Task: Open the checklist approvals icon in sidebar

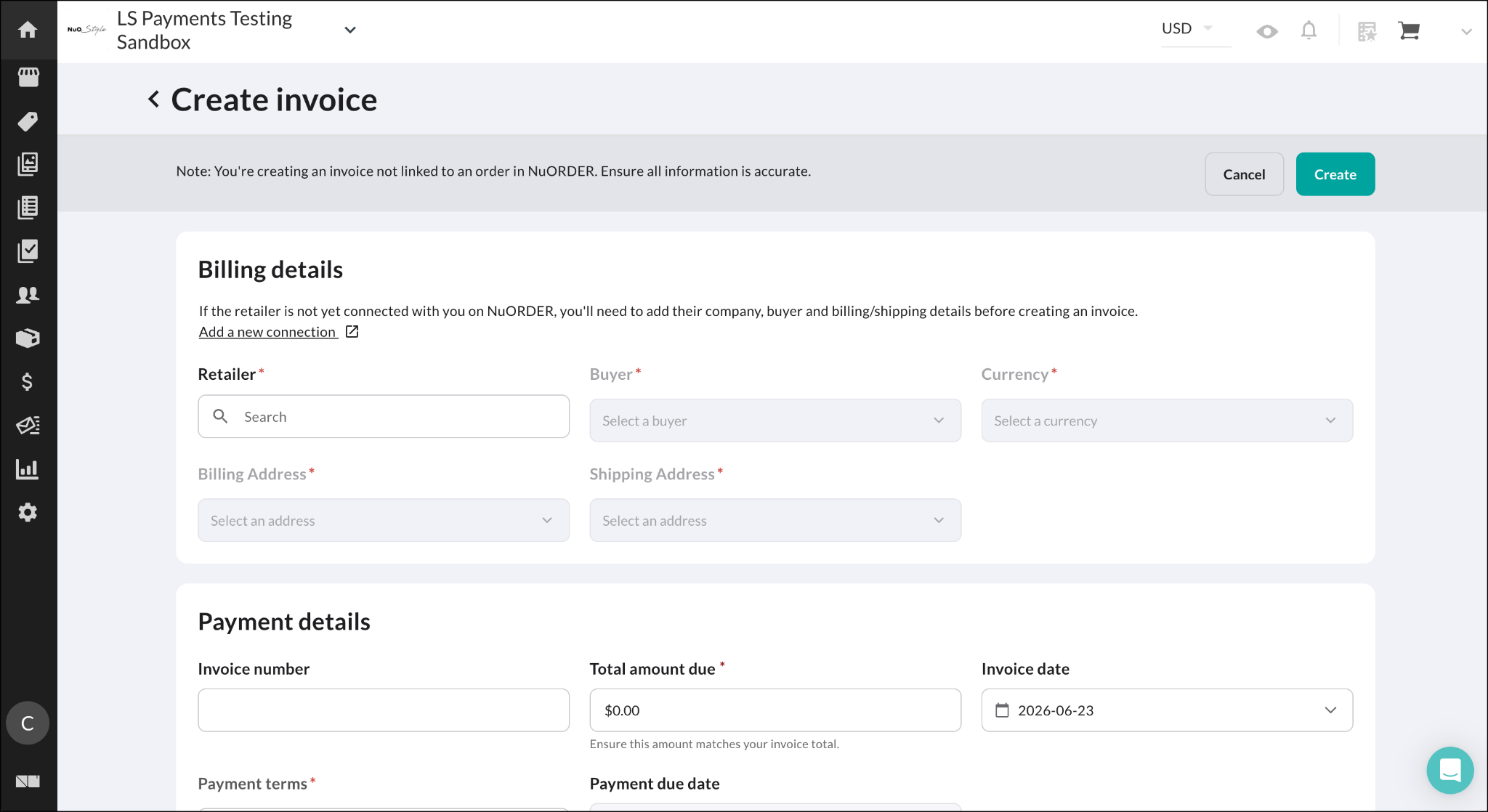Action: tap(28, 251)
